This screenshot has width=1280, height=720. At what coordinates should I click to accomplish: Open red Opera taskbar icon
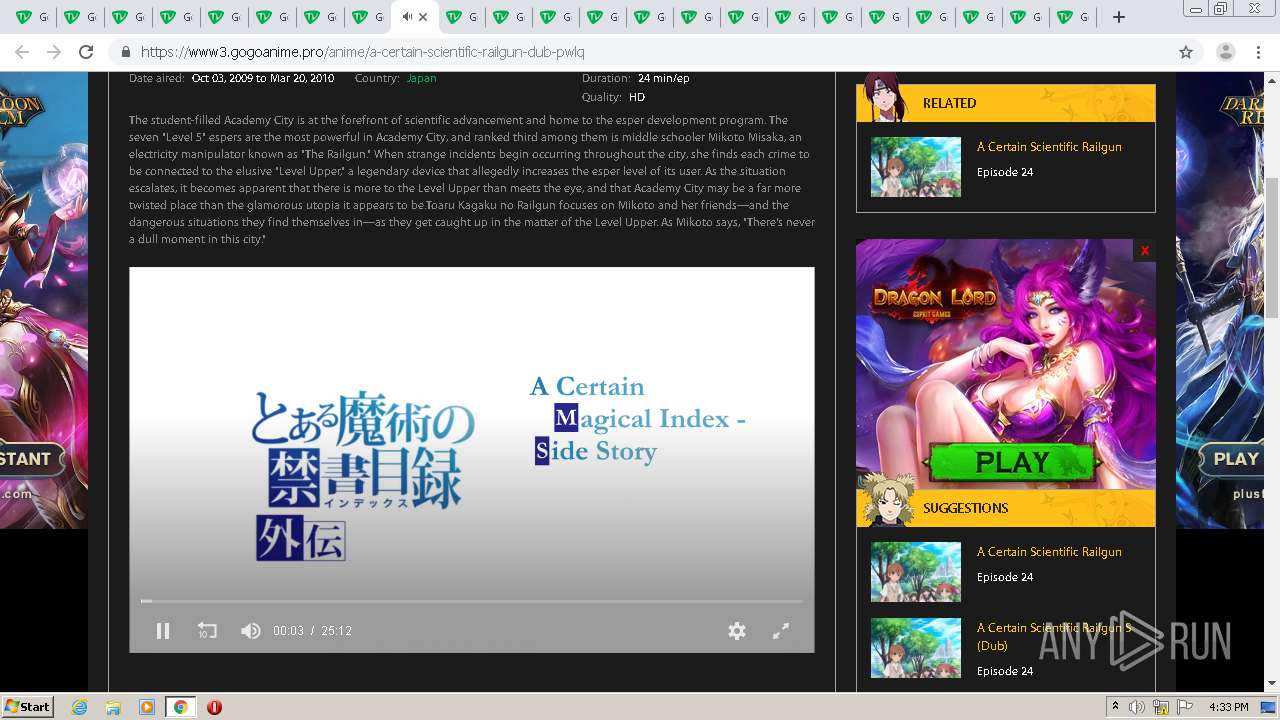214,707
